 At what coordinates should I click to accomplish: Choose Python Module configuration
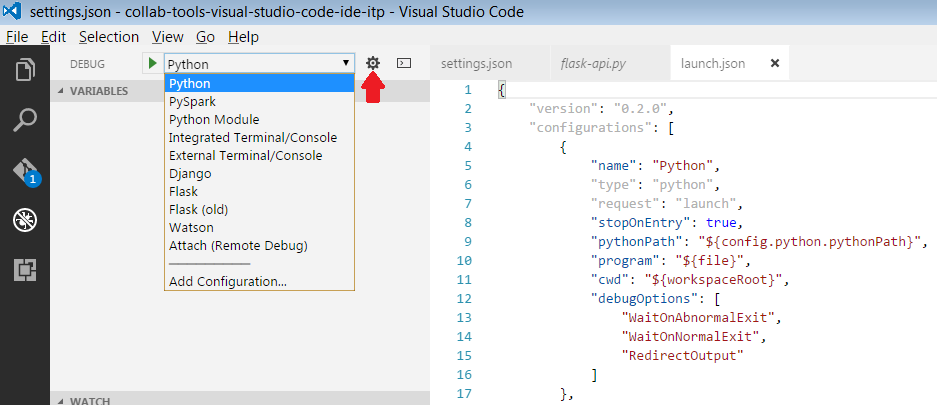[x=259, y=119]
